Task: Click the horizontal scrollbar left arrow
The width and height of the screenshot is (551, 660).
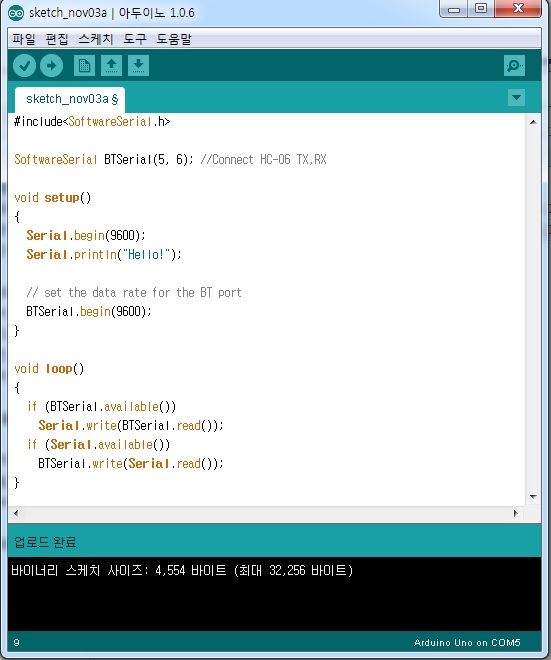Action: pyautogui.click(x=16, y=513)
